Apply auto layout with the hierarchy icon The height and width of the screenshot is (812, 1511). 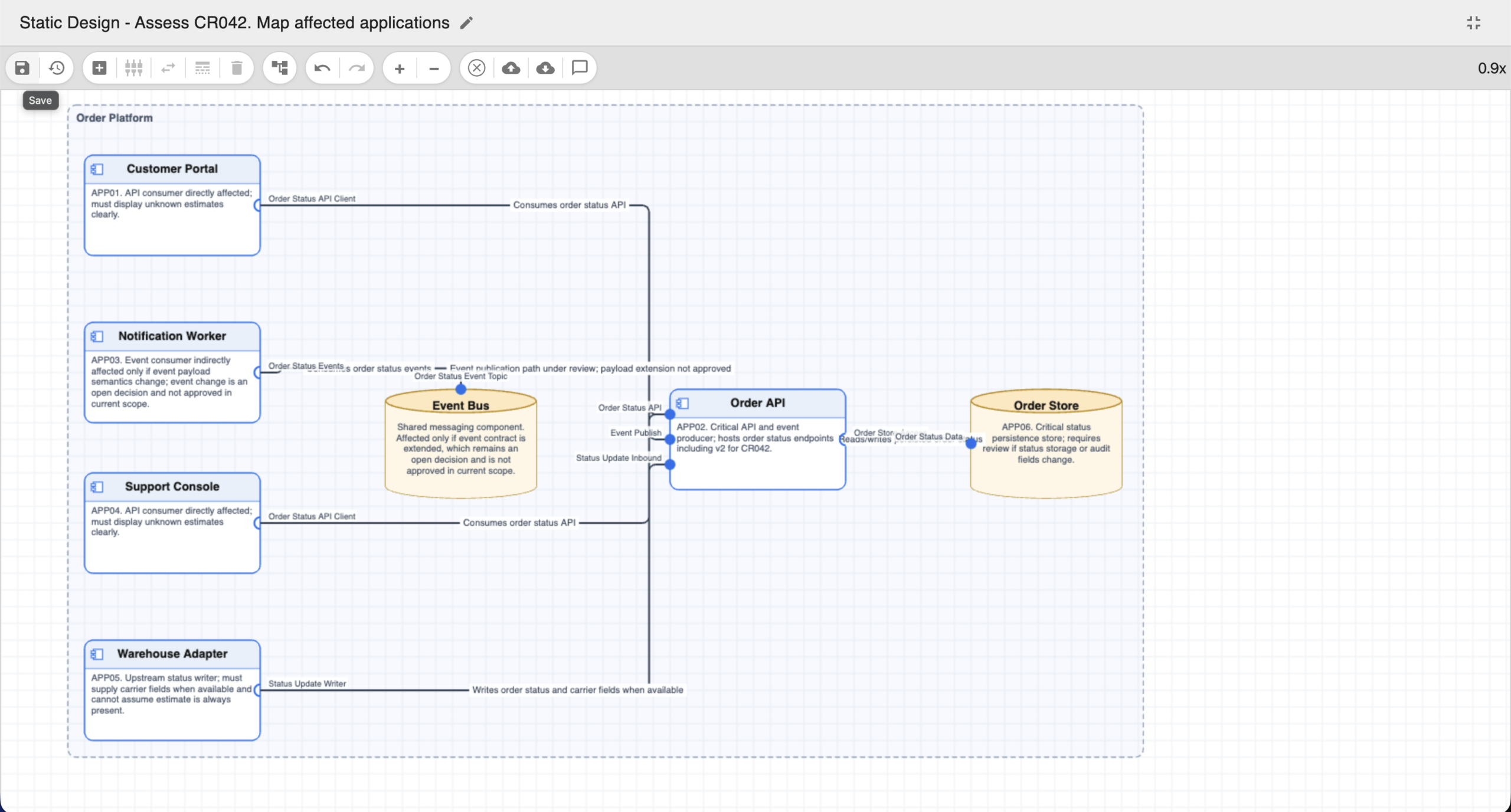pos(280,68)
